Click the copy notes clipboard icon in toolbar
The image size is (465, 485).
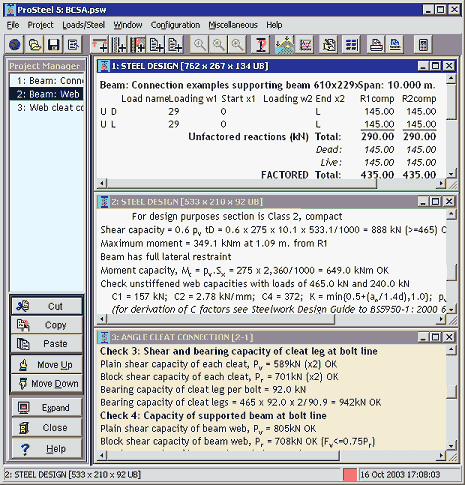tap(329, 44)
